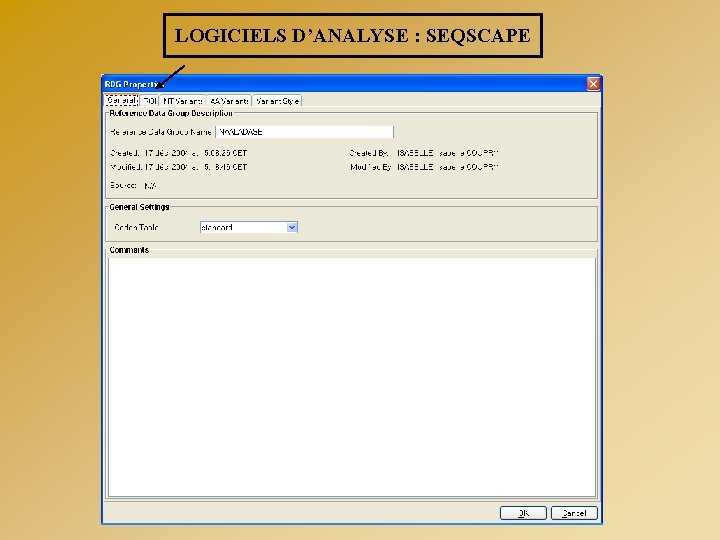Expand the Codon Table dropdown

tap(292, 227)
